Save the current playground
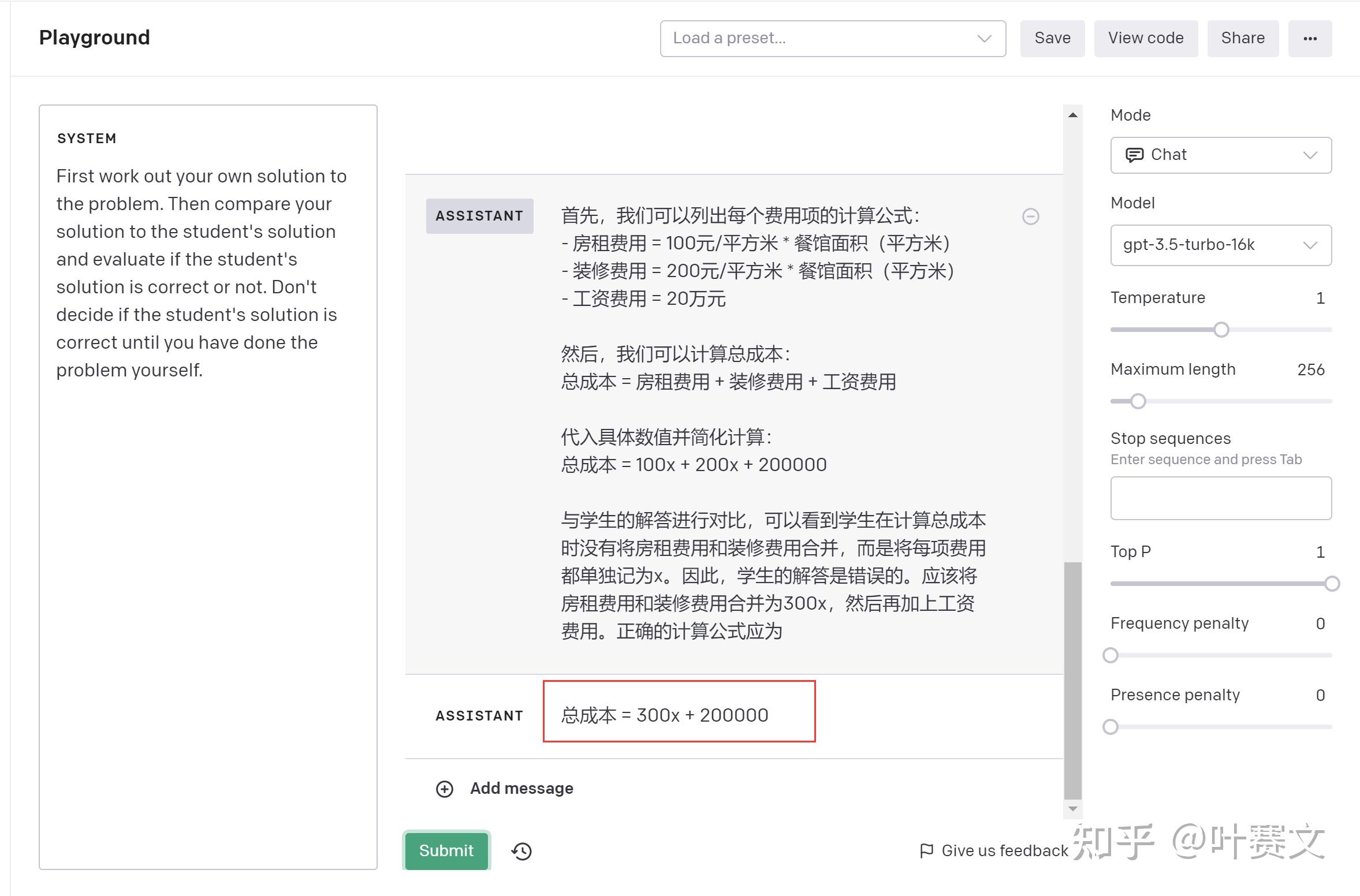Screen dimensions: 1360x896 1052,39
